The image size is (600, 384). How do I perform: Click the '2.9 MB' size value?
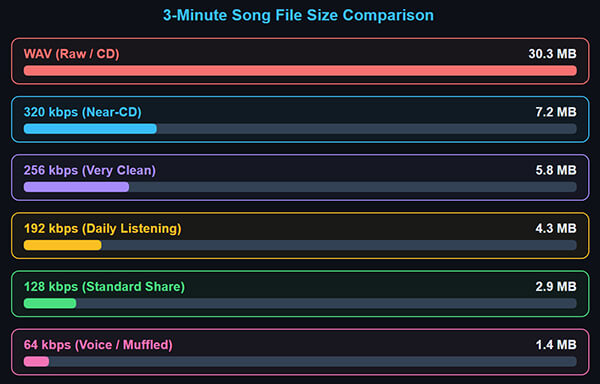(x=556, y=286)
